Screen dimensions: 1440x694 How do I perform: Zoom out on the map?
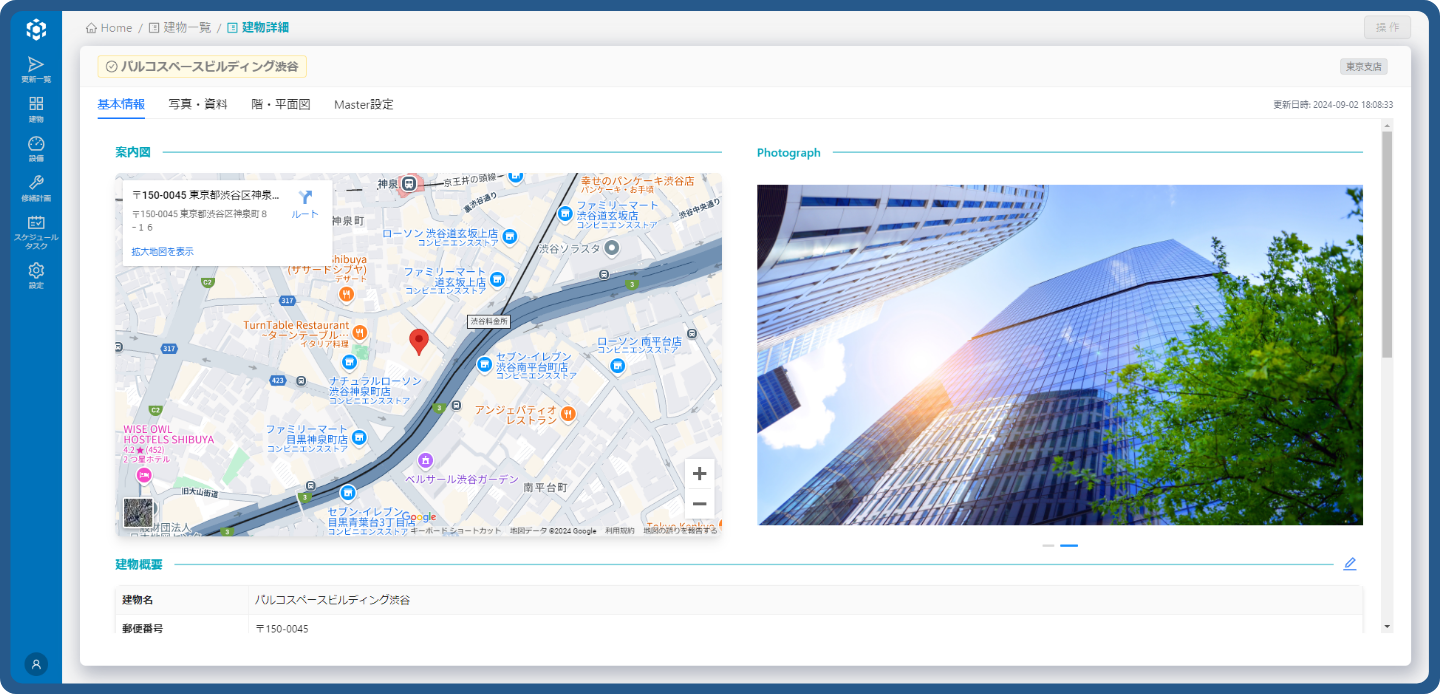click(699, 504)
